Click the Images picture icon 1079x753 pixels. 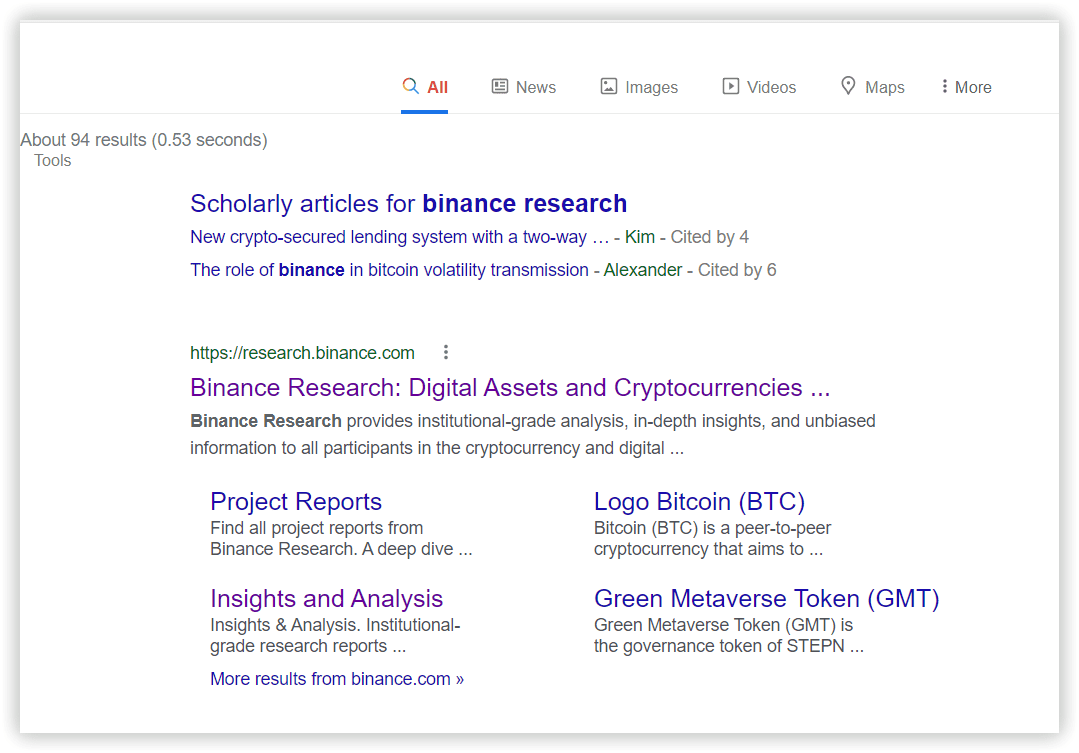[x=608, y=87]
